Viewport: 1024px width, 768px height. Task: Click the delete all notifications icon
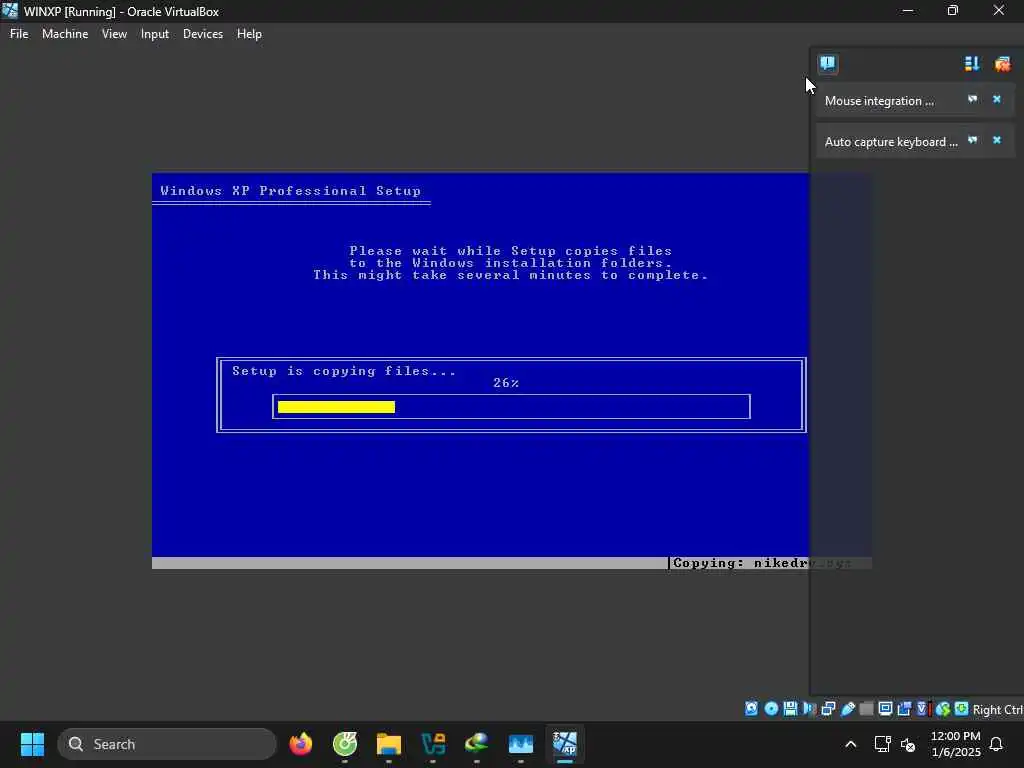[1002, 63]
